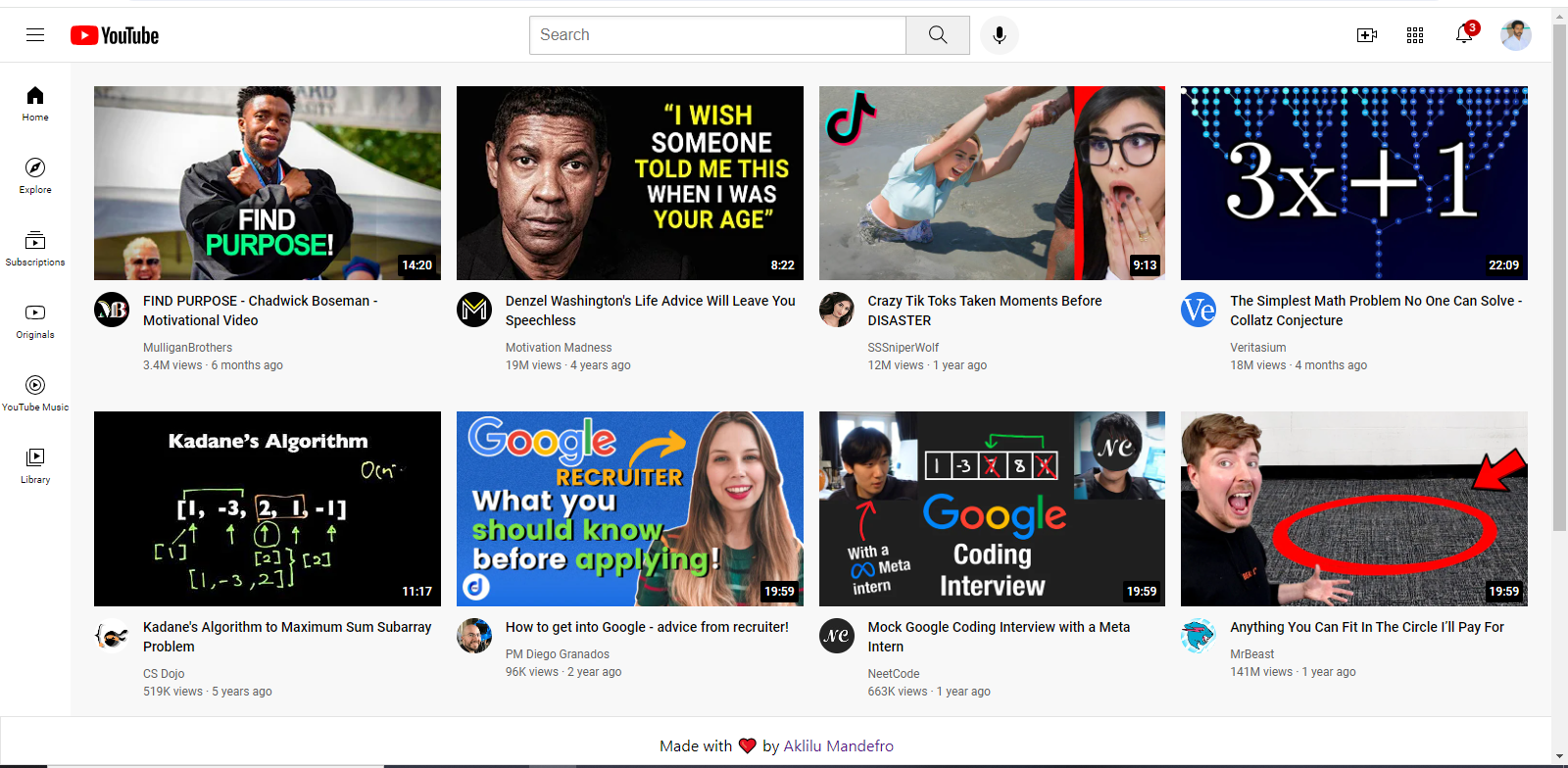1568x768 pixels.
Task: Open CS Dojo channel avatar
Action: (x=112, y=636)
